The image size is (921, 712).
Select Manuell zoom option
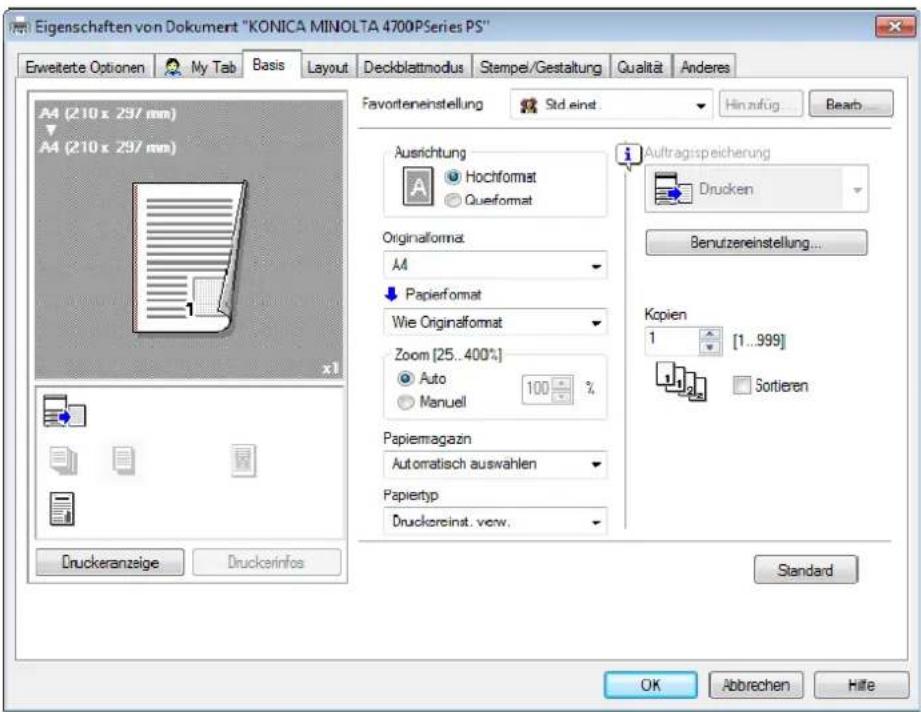[432, 402]
